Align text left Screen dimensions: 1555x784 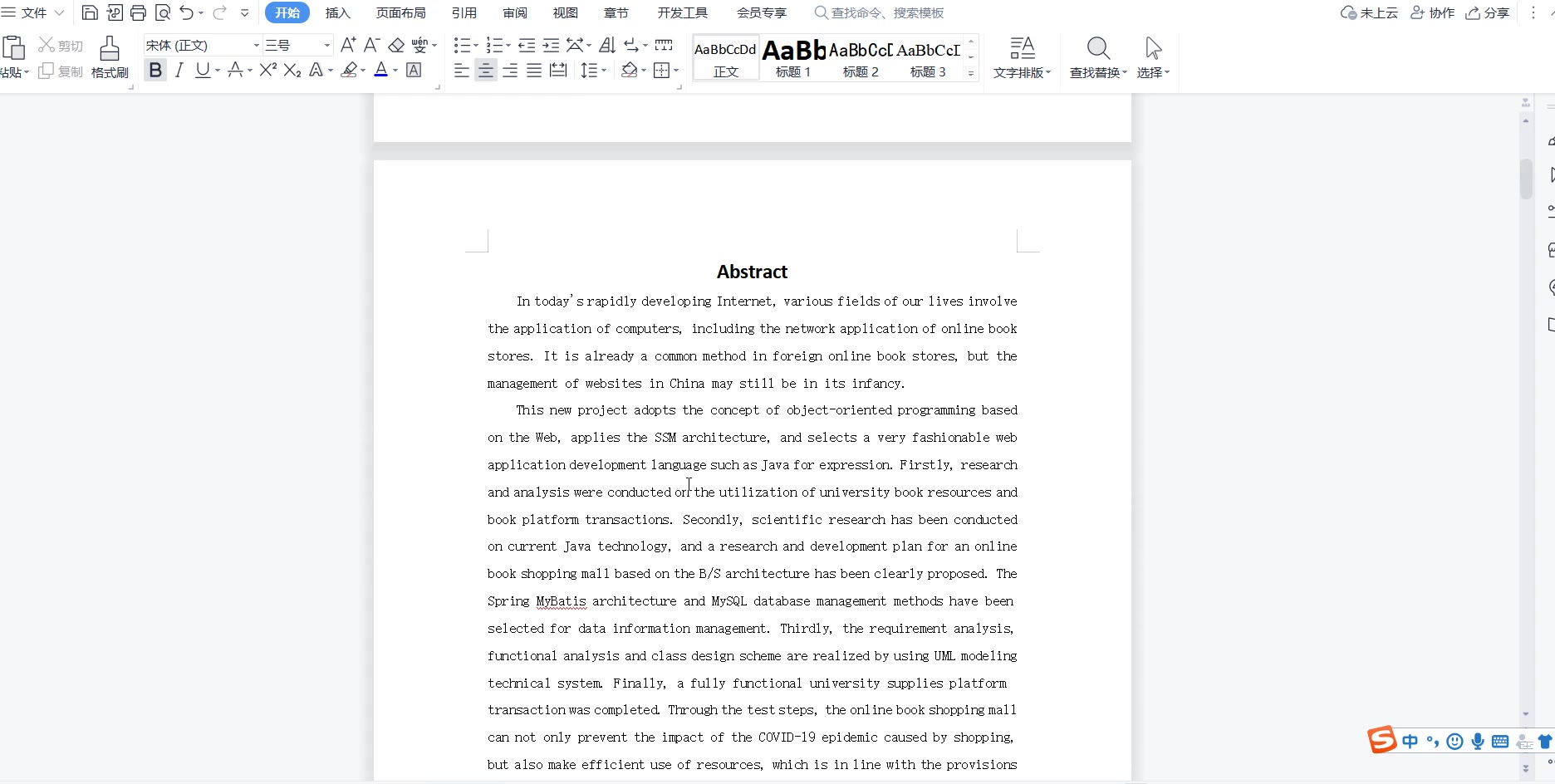(x=462, y=71)
